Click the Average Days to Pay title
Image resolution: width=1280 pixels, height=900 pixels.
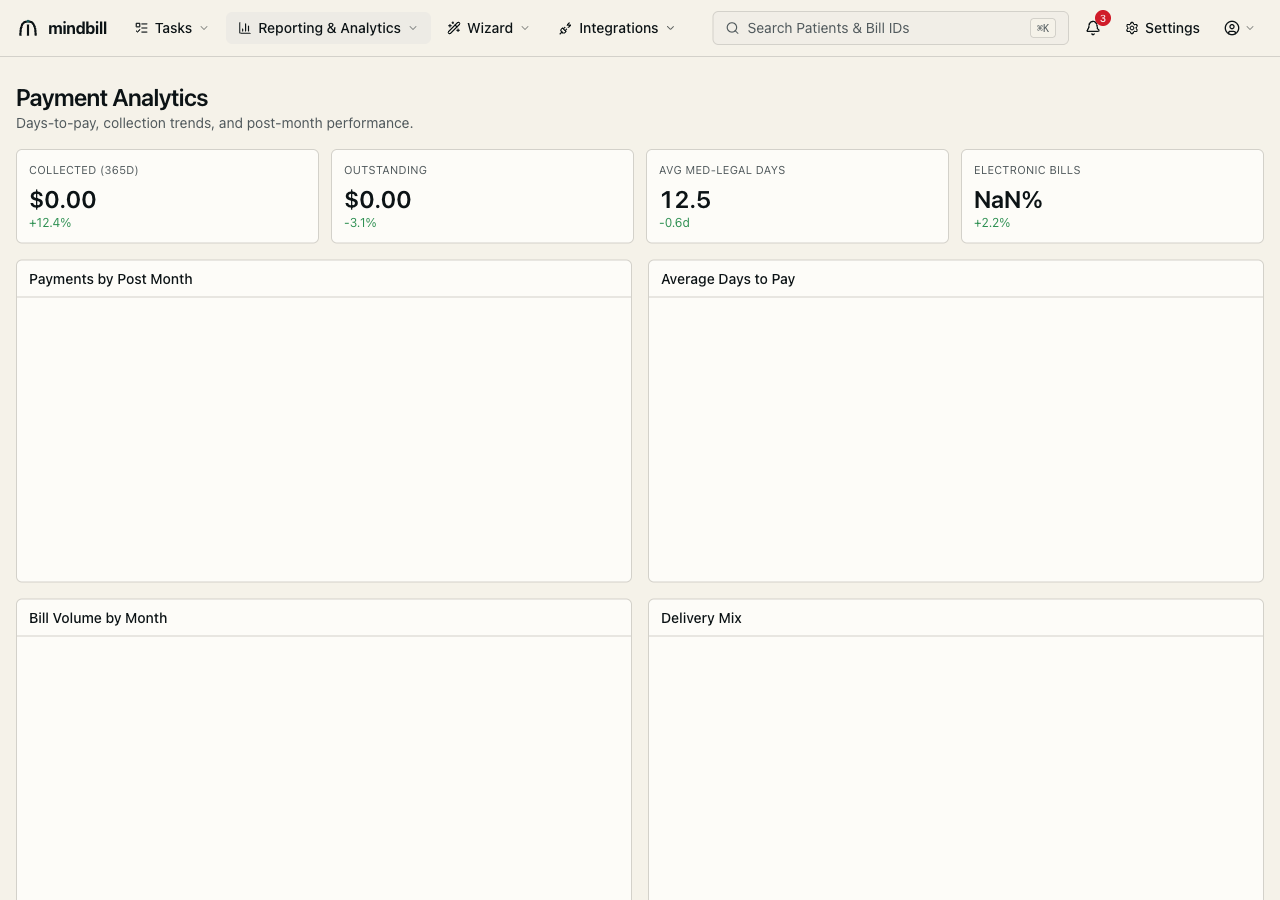(728, 279)
